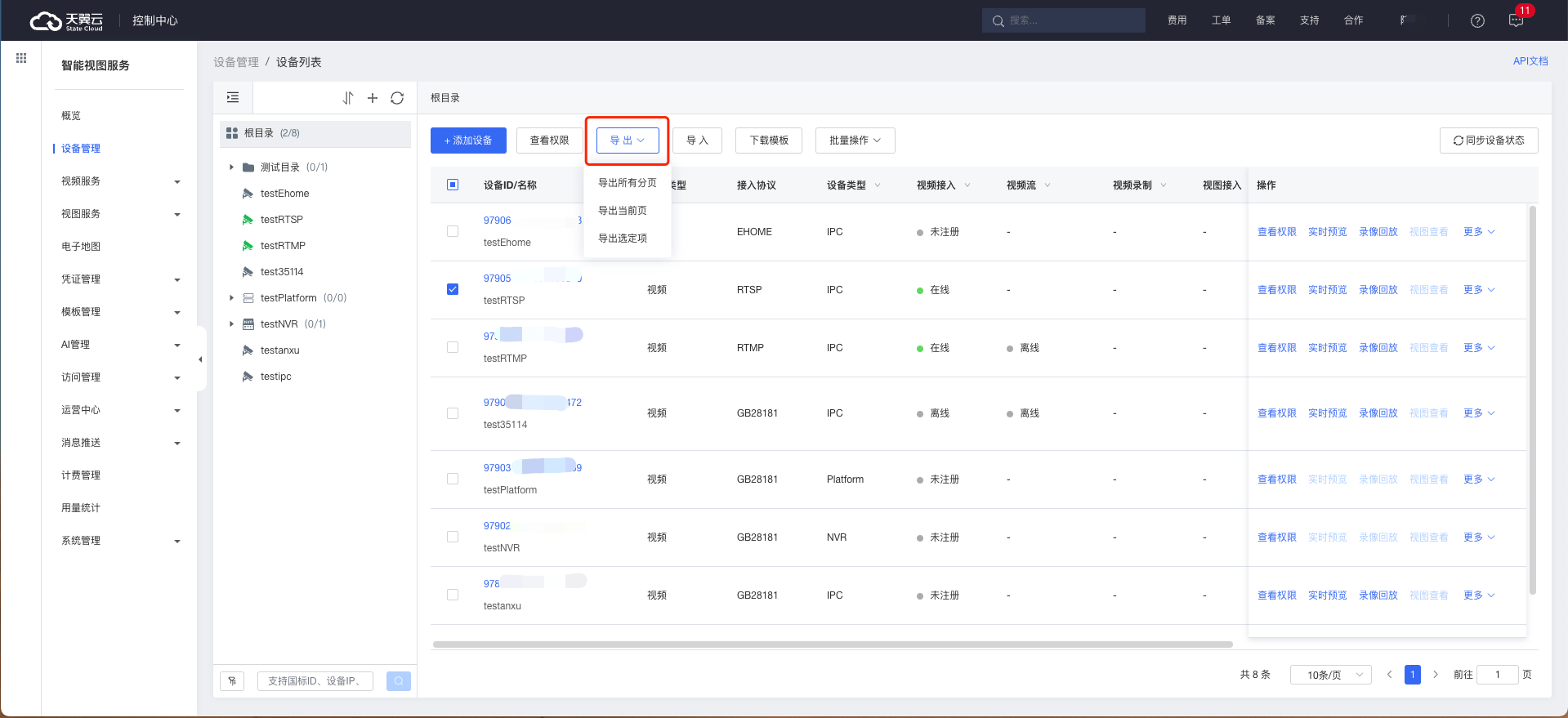Click the testRTSP camera icon

click(x=248, y=220)
